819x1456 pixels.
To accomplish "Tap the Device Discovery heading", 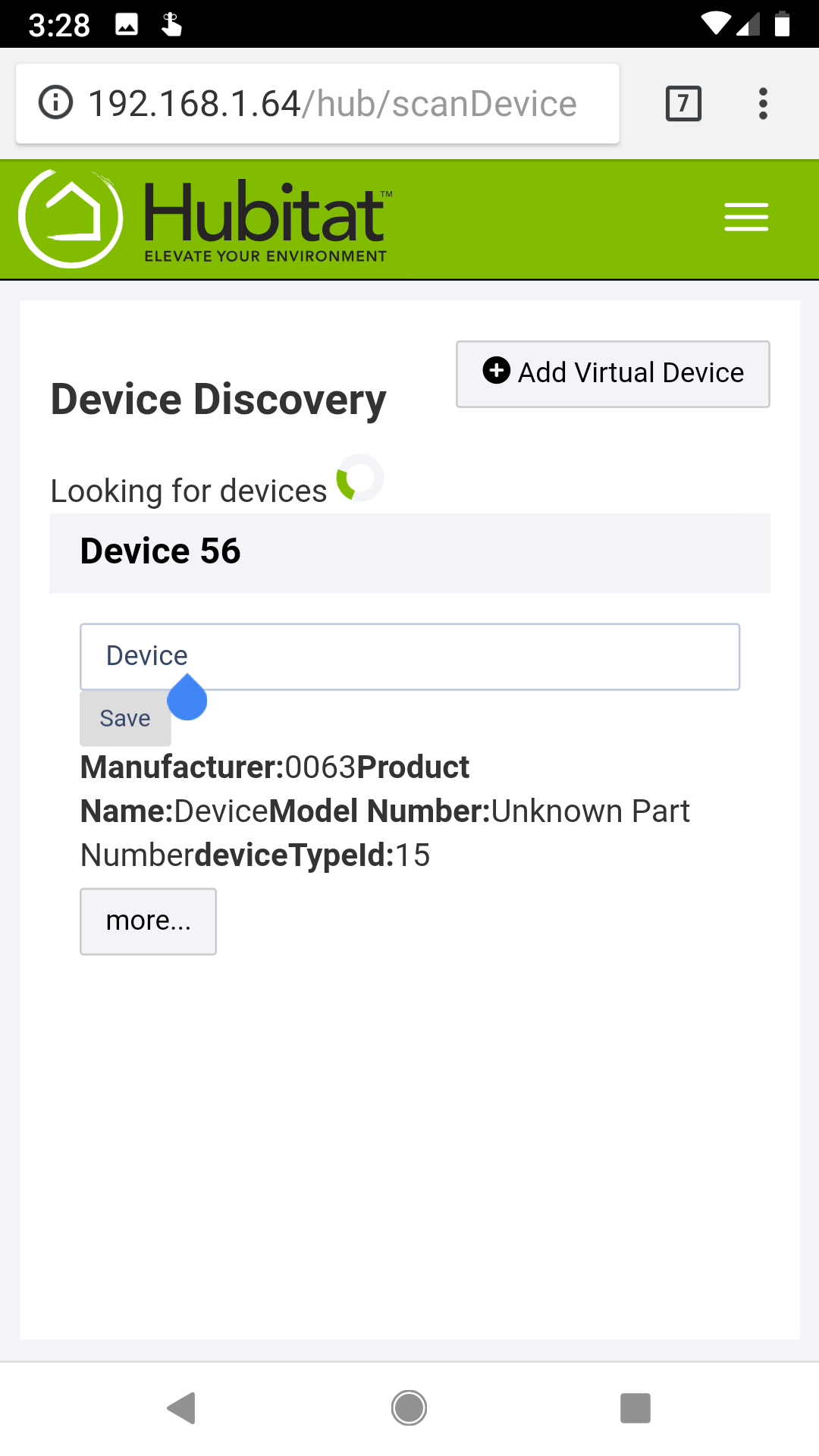I will (x=218, y=400).
